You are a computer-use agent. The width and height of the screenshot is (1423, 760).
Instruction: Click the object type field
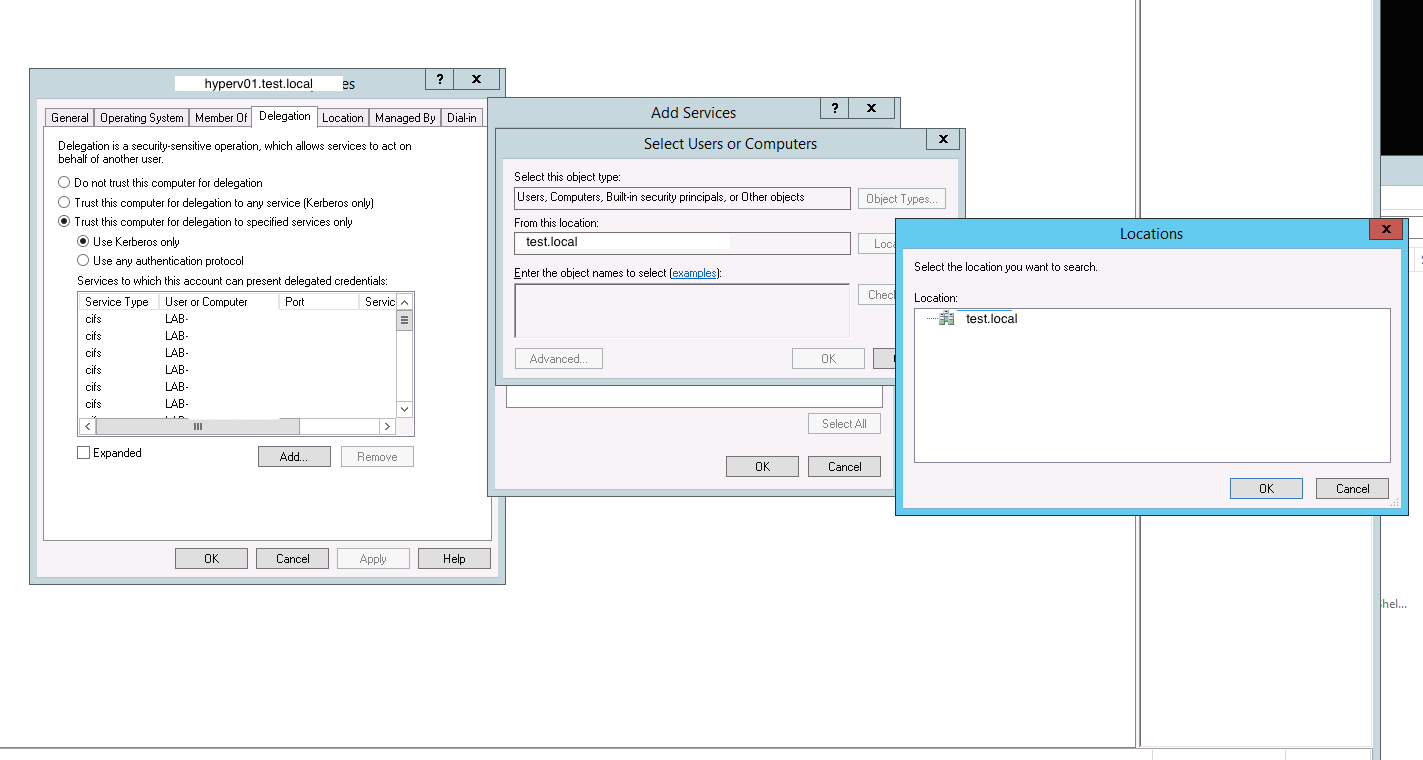[x=682, y=198]
